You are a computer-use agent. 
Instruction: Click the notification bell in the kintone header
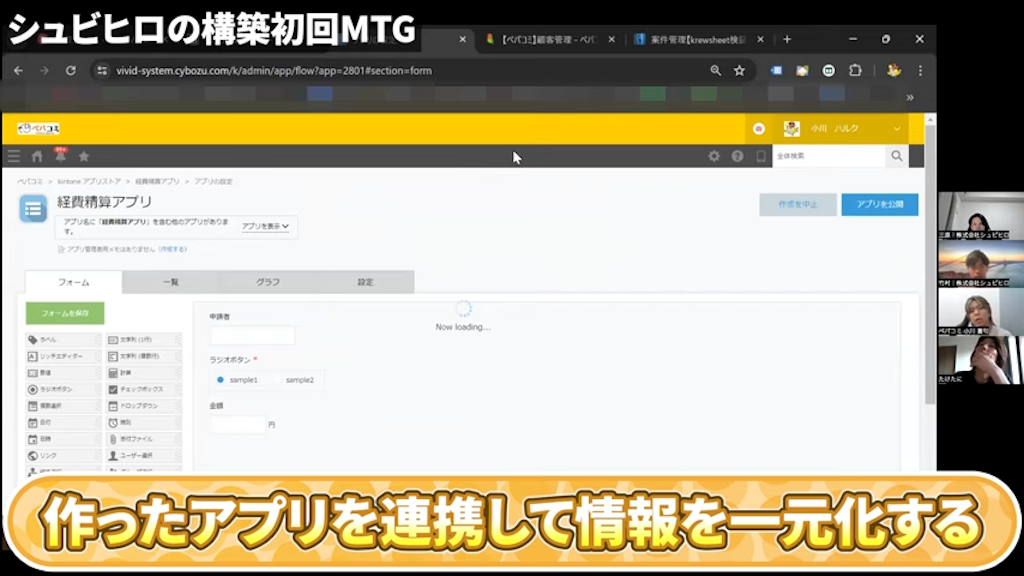pos(60,155)
